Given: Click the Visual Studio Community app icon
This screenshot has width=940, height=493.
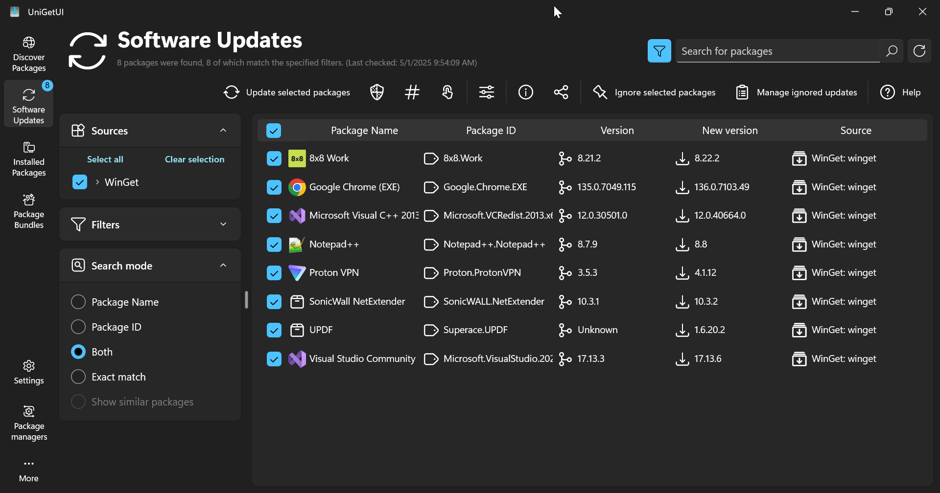Looking at the screenshot, I should pyautogui.click(x=297, y=359).
